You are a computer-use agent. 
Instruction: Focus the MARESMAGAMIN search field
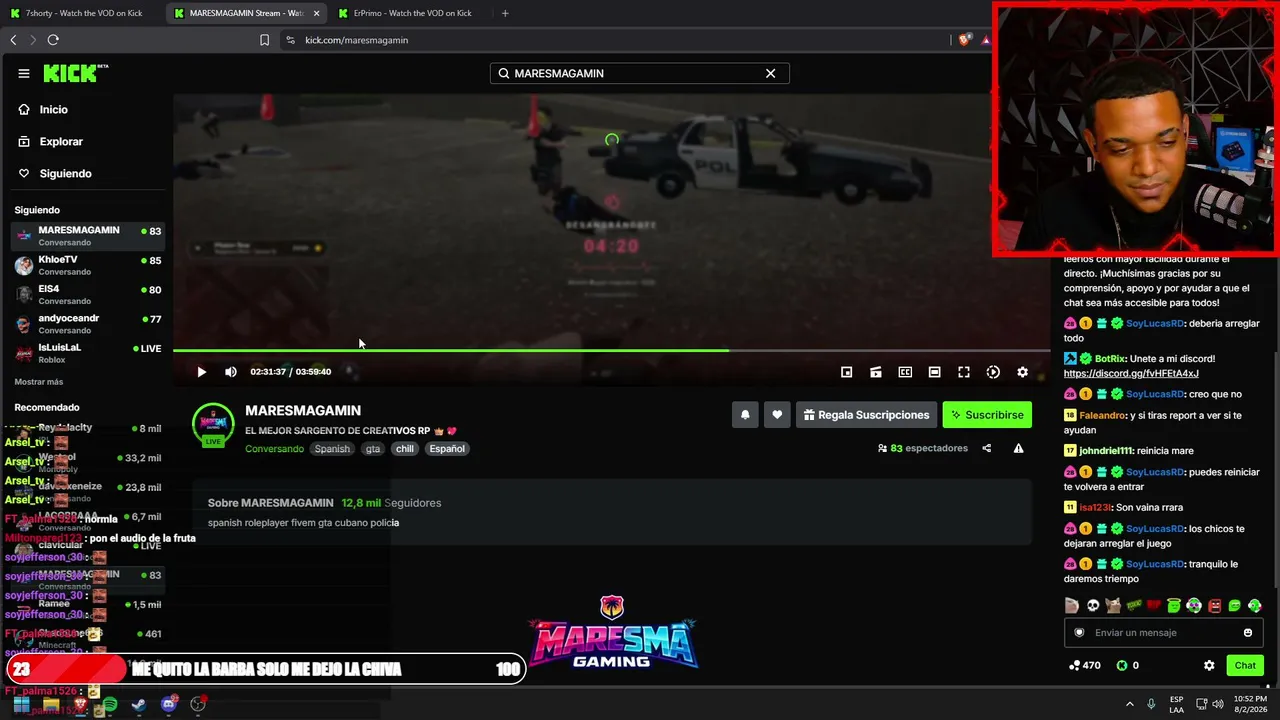tap(639, 73)
